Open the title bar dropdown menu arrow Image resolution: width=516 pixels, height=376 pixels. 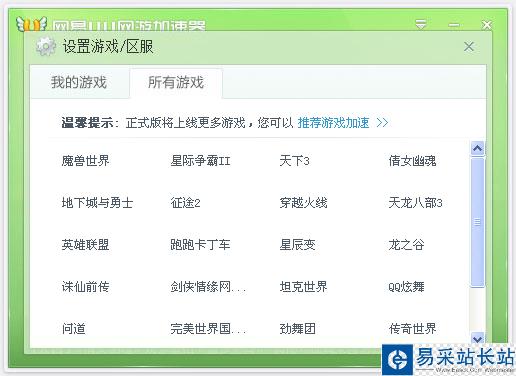point(421,24)
